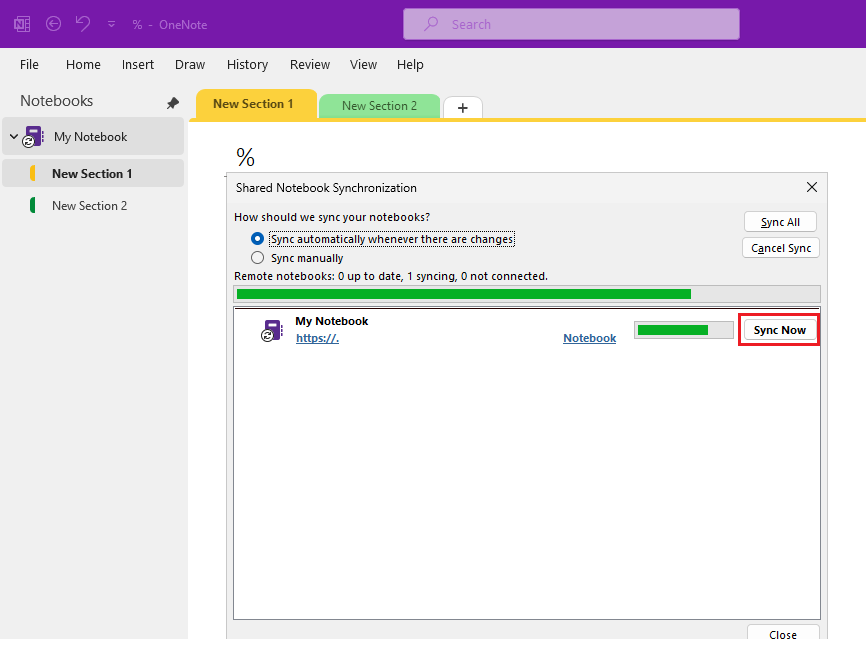The width and height of the screenshot is (866, 663).
Task: Click the Close button in dialog
Action: 783,634
